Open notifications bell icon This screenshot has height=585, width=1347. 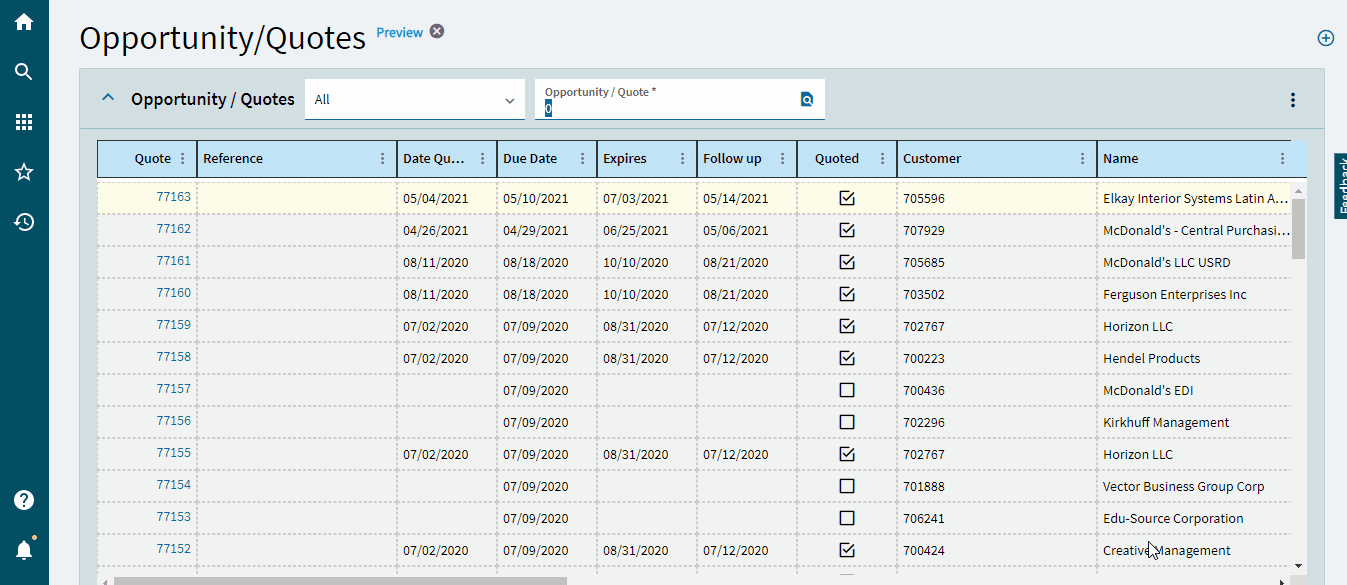[x=24, y=549]
